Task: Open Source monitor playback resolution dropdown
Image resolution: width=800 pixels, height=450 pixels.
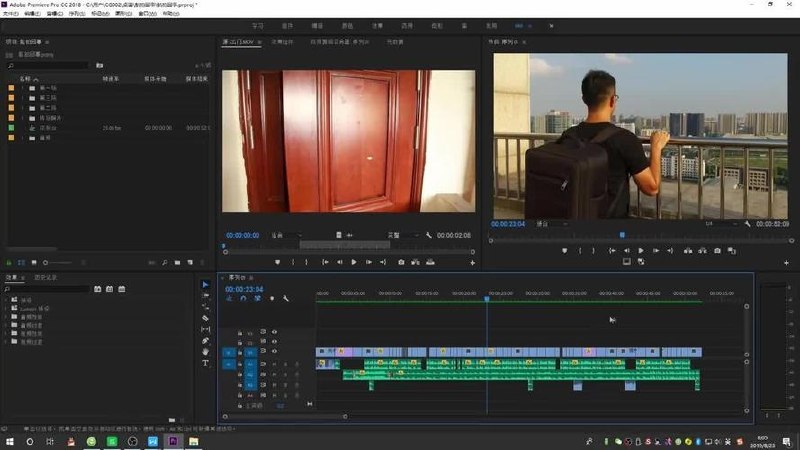Action: coord(403,235)
